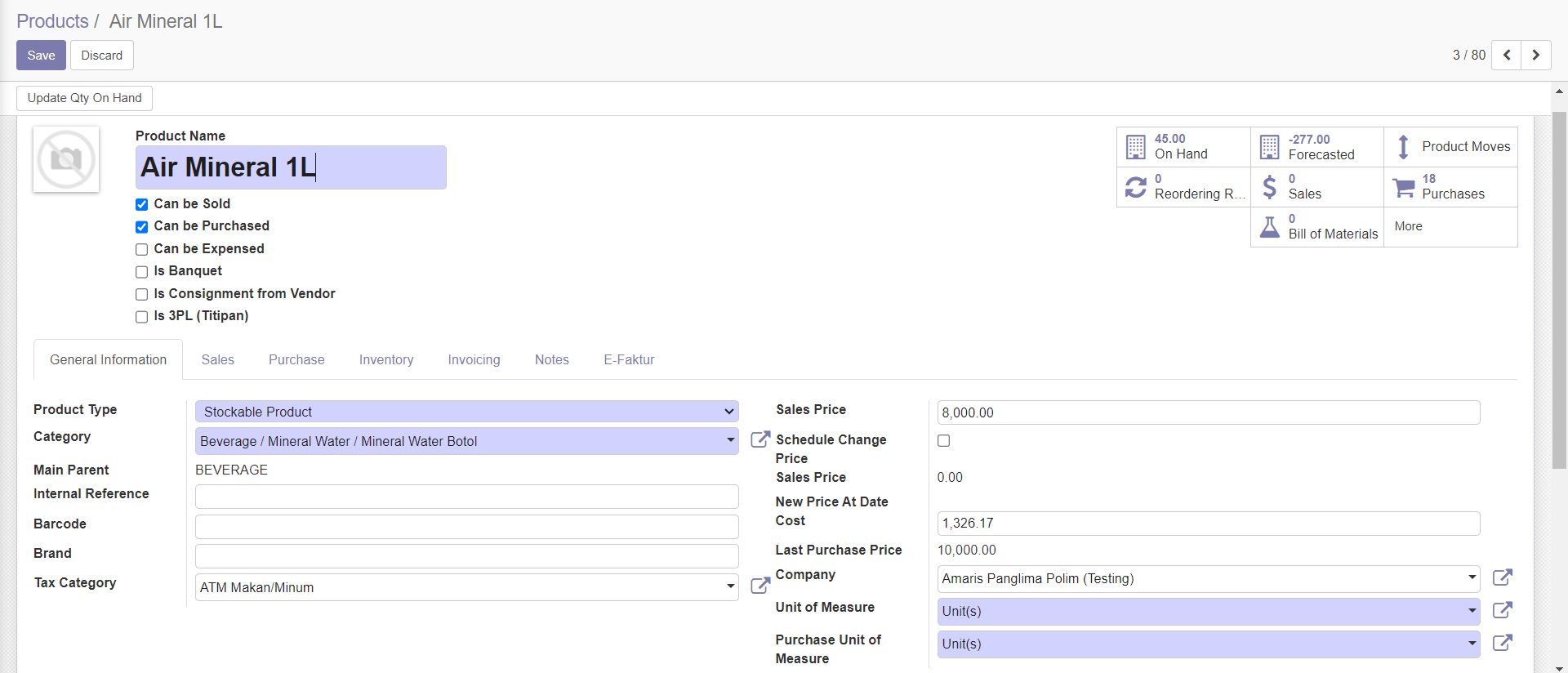Open the Category dropdown
This screenshot has width=1568, height=673.
(466, 441)
